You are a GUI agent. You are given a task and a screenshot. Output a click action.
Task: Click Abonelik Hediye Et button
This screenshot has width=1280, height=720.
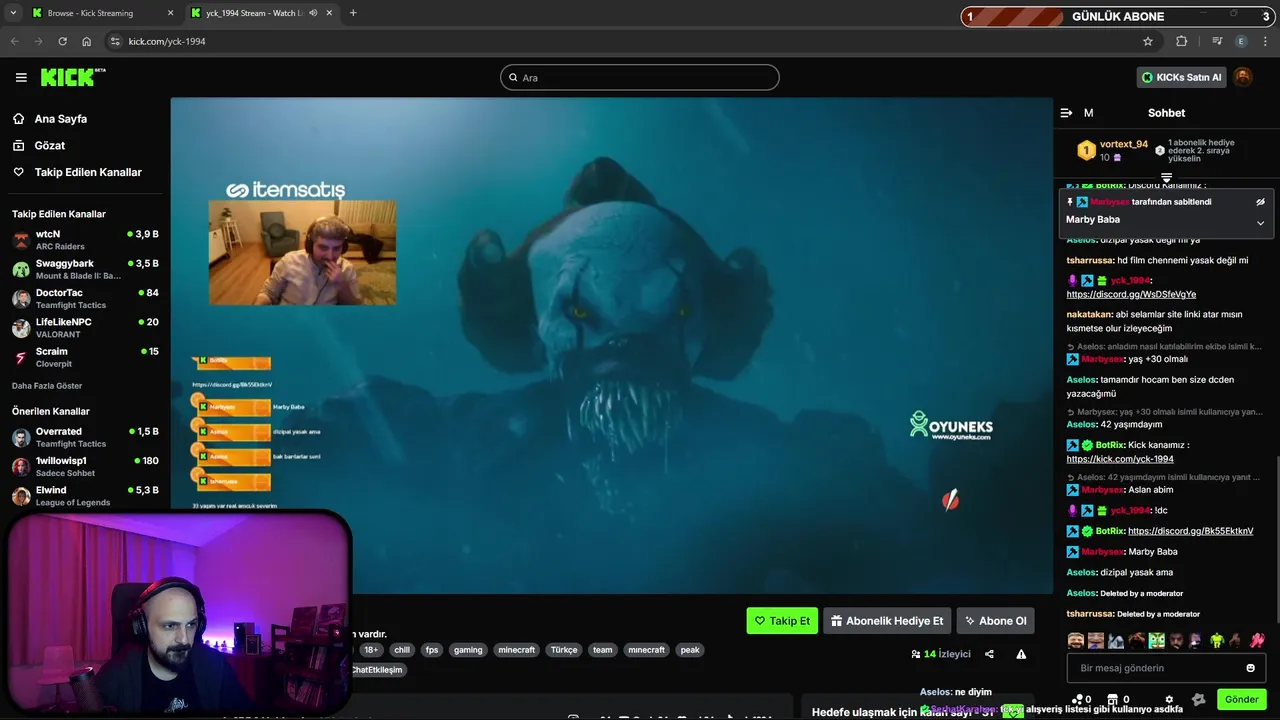[x=887, y=621]
